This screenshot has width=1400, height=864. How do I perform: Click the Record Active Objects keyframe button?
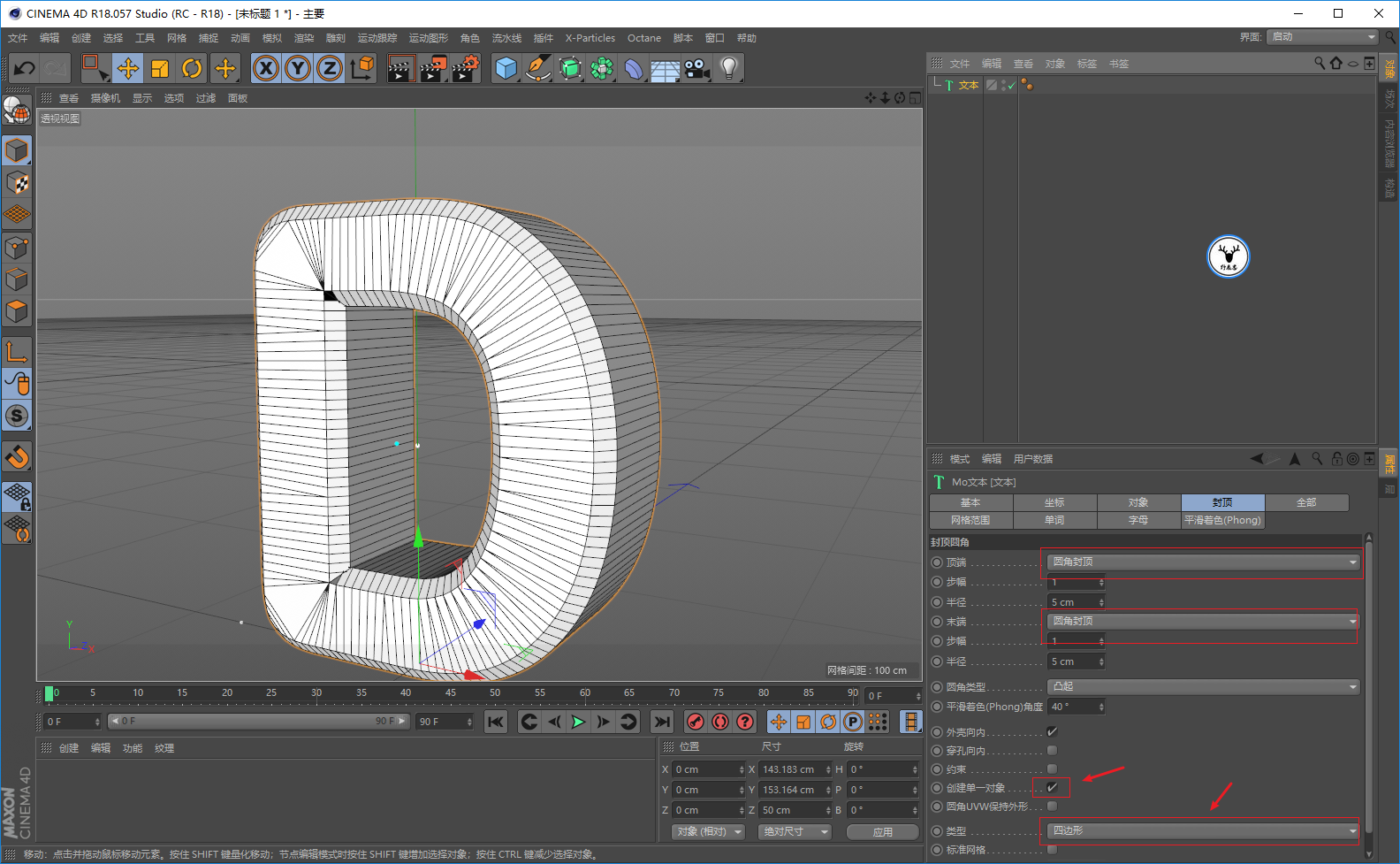tap(696, 722)
